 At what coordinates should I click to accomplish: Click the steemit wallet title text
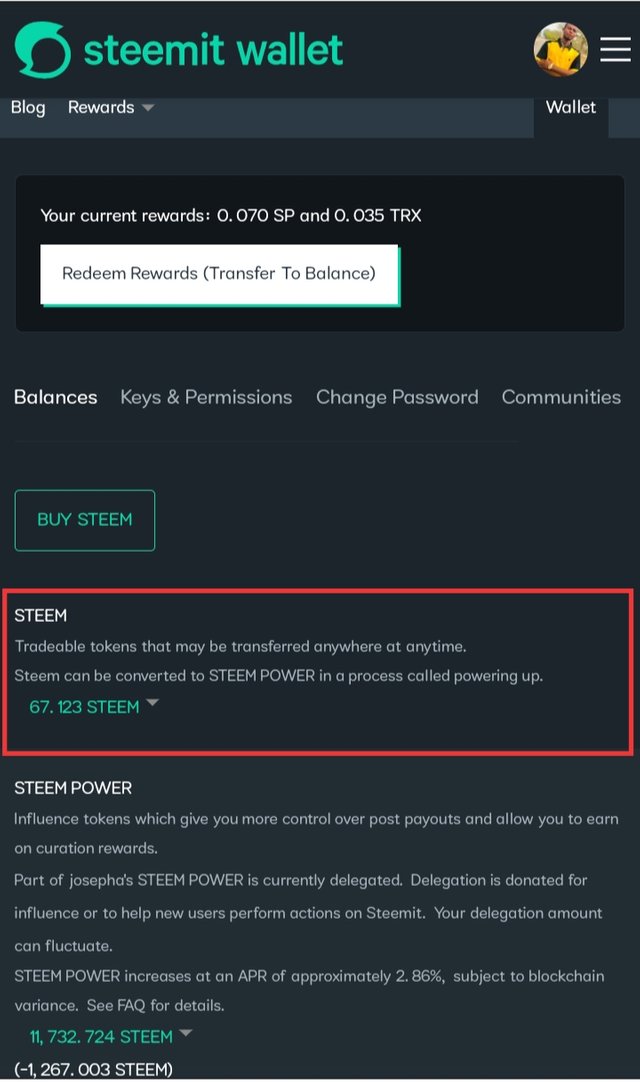click(213, 50)
